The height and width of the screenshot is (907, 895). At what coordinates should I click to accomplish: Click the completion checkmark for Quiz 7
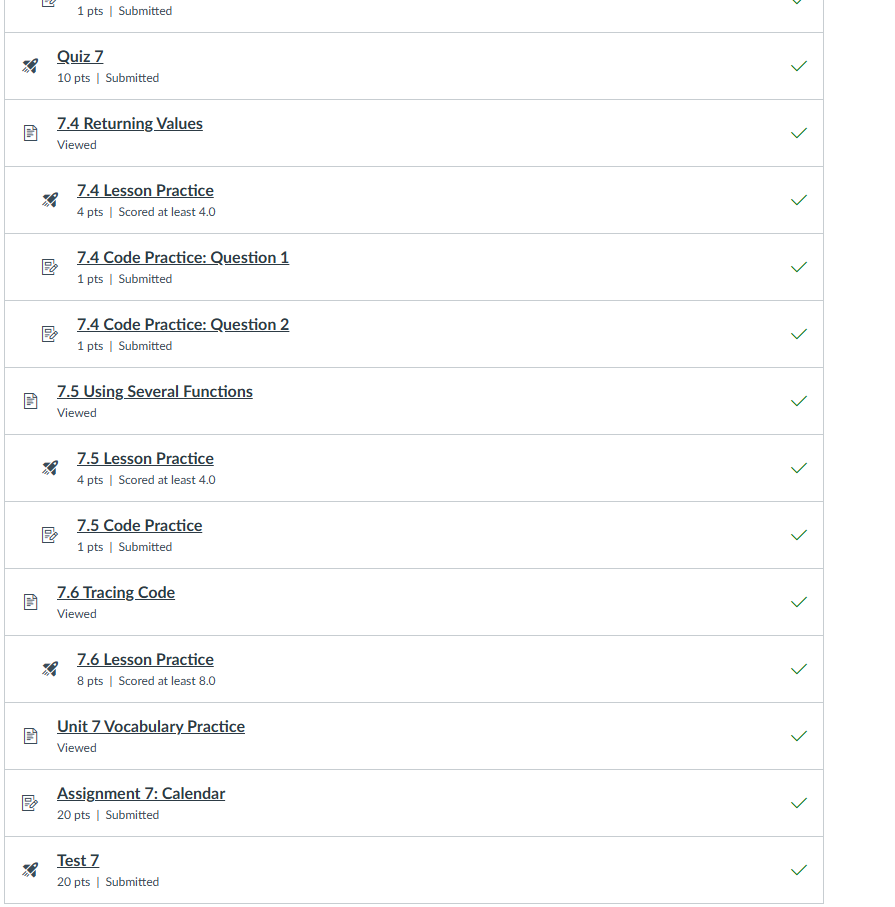click(798, 66)
